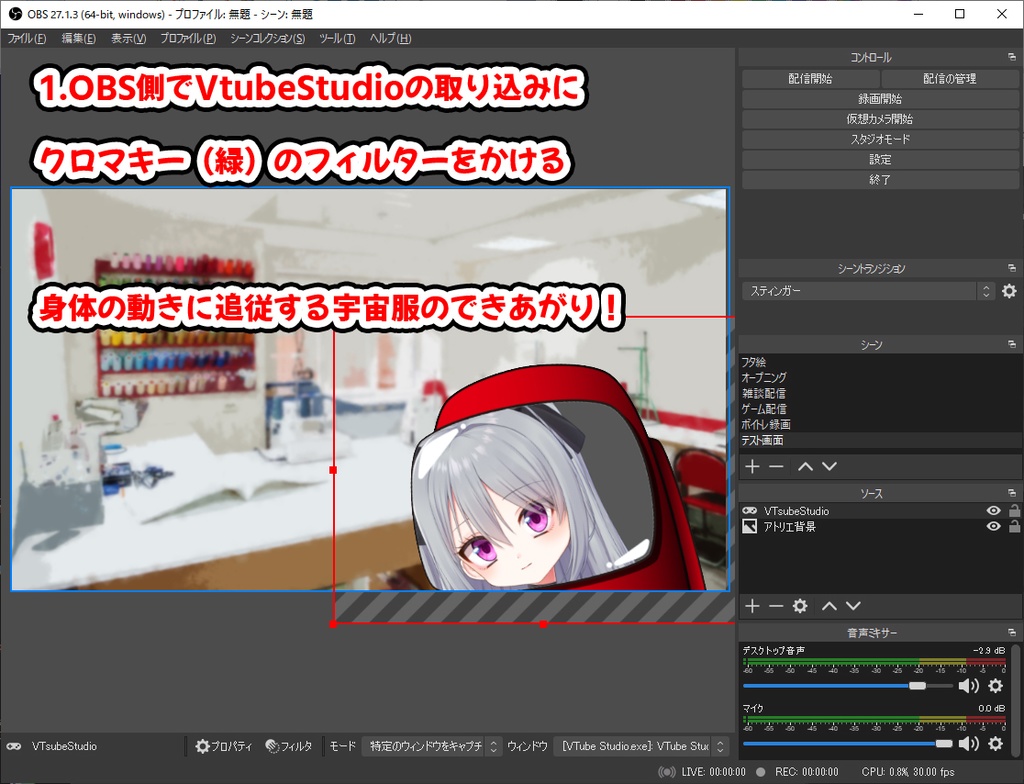Move source down in sources toolbar
The width and height of the screenshot is (1024, 784).
click(x=853, y=606)
